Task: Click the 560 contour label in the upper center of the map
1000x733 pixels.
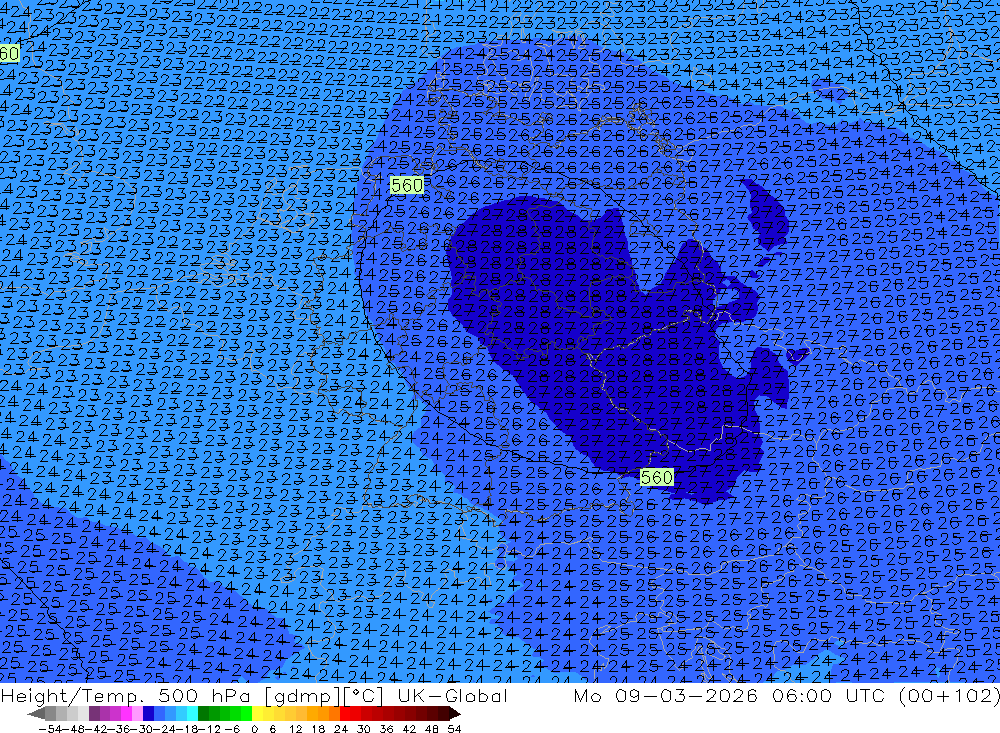Action: click(x=407, y=185)
